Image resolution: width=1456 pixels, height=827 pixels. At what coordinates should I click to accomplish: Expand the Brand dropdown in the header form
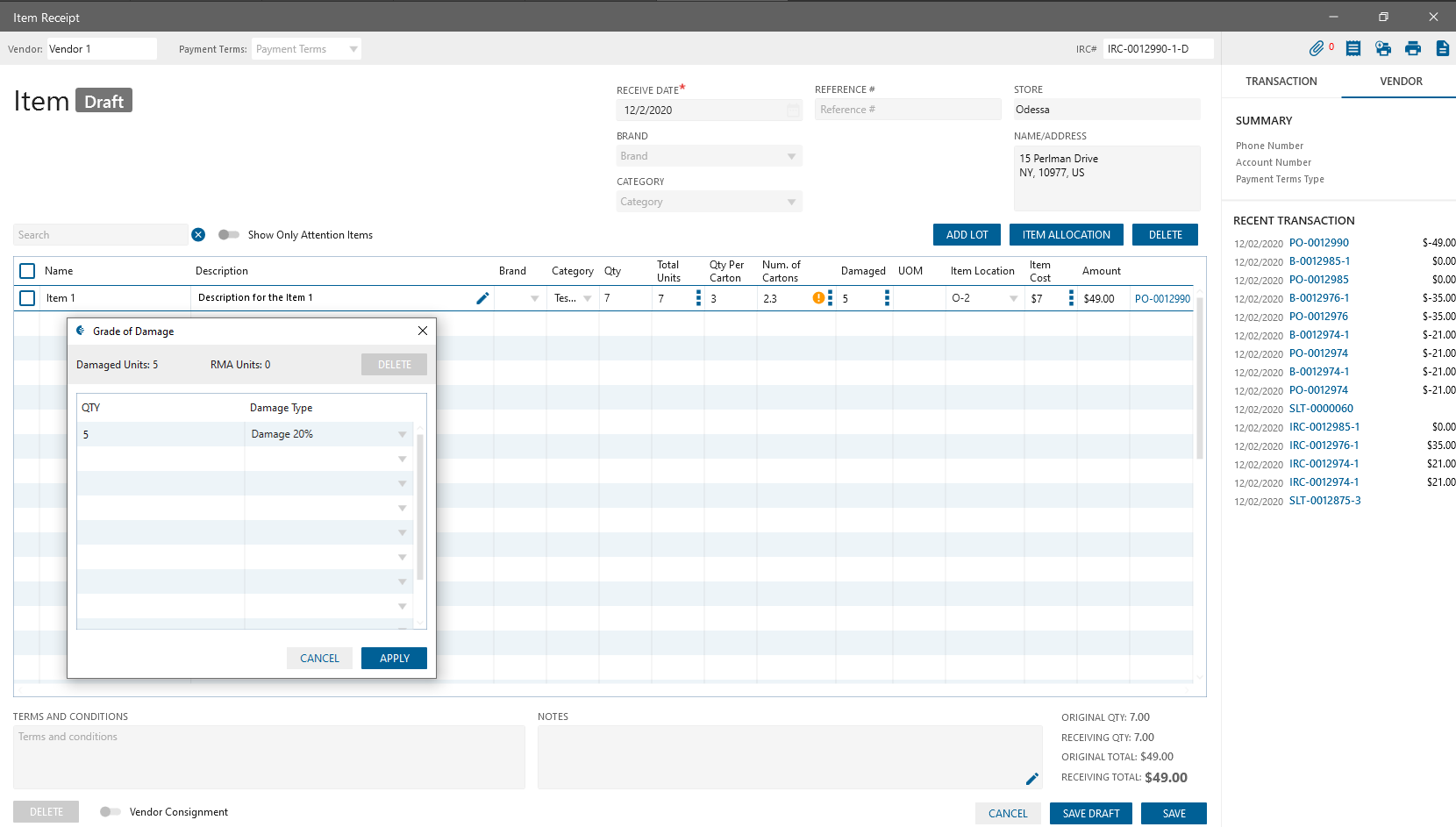[x=791, y=157]
